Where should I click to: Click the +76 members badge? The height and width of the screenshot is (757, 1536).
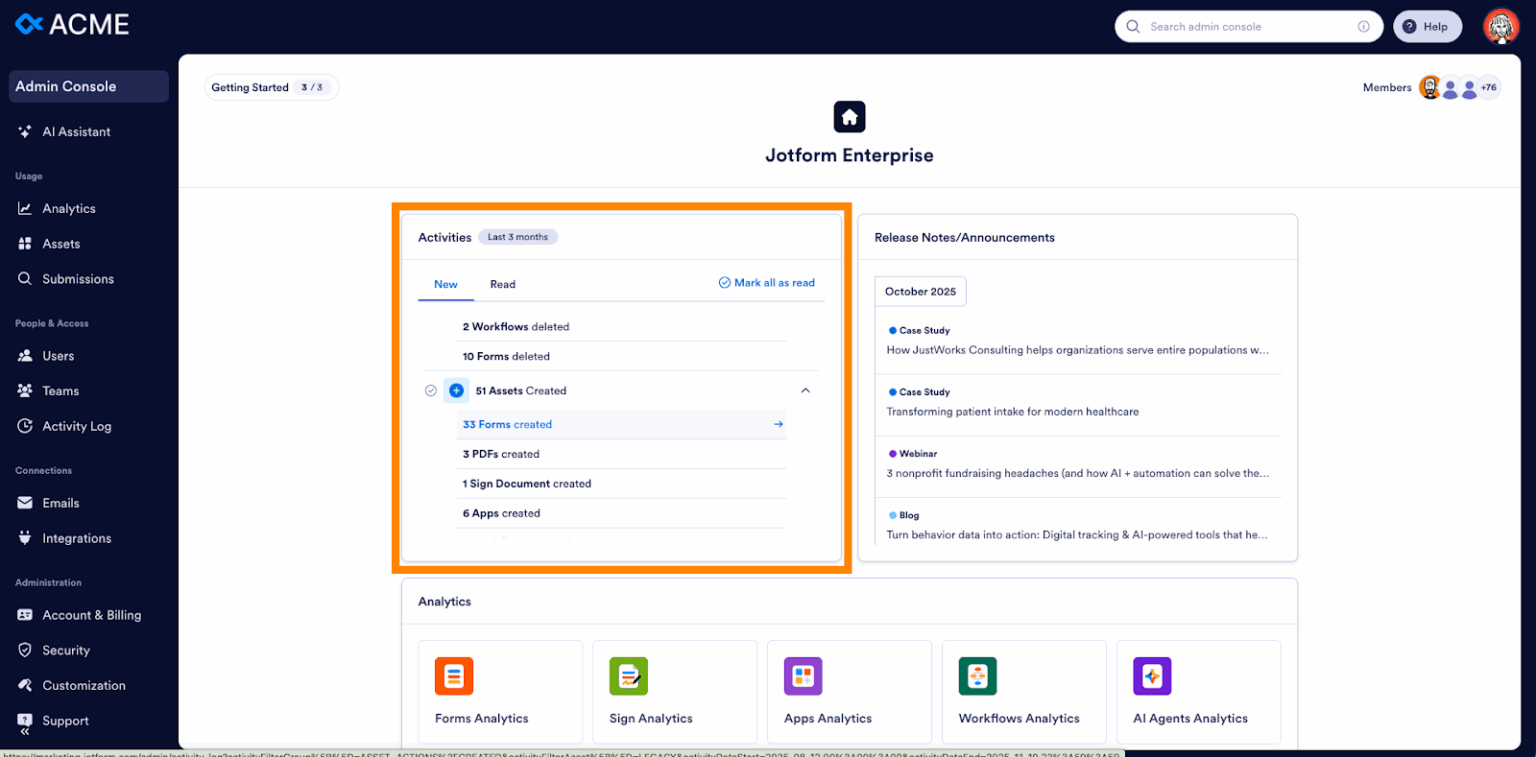pyautogui.click(x=1489, y=88)
